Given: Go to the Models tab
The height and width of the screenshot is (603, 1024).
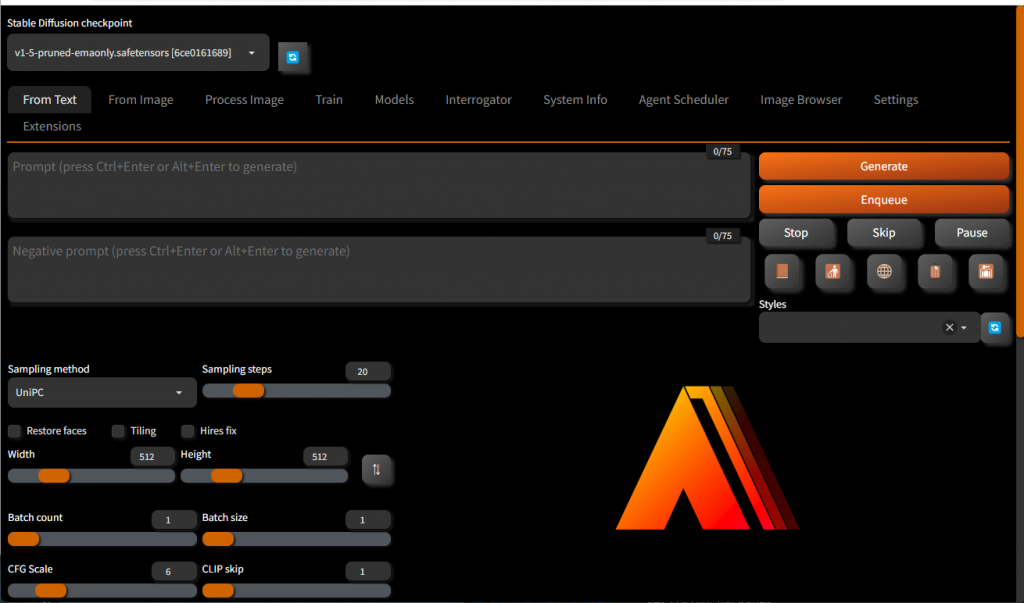Looking at the screenshot, I should pyautogui.click(x=394, y=99).
